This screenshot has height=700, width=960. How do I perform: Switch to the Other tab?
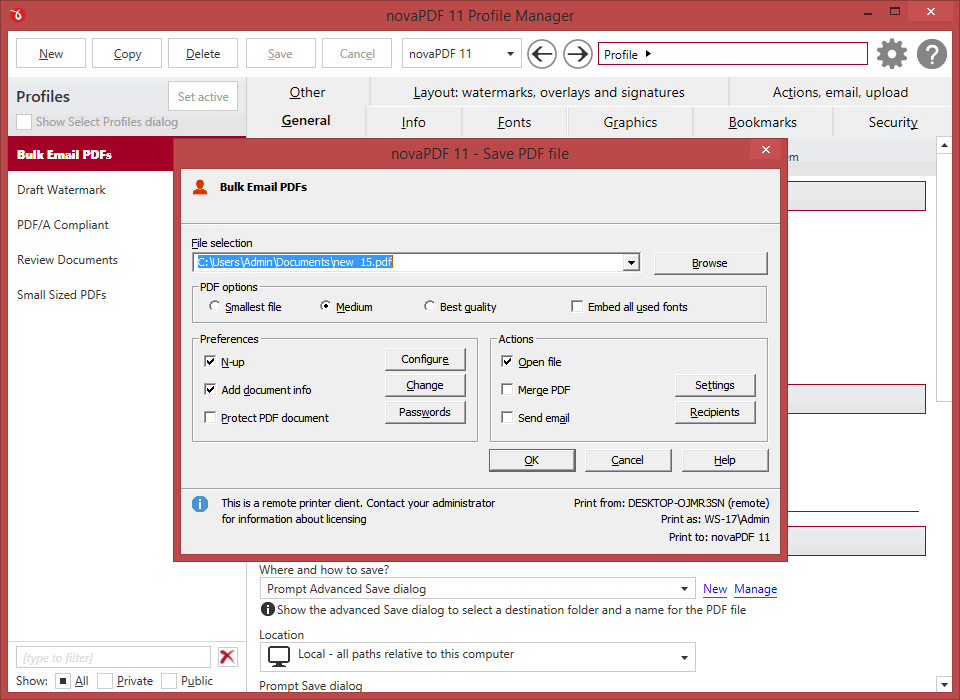tap(307, 92)
